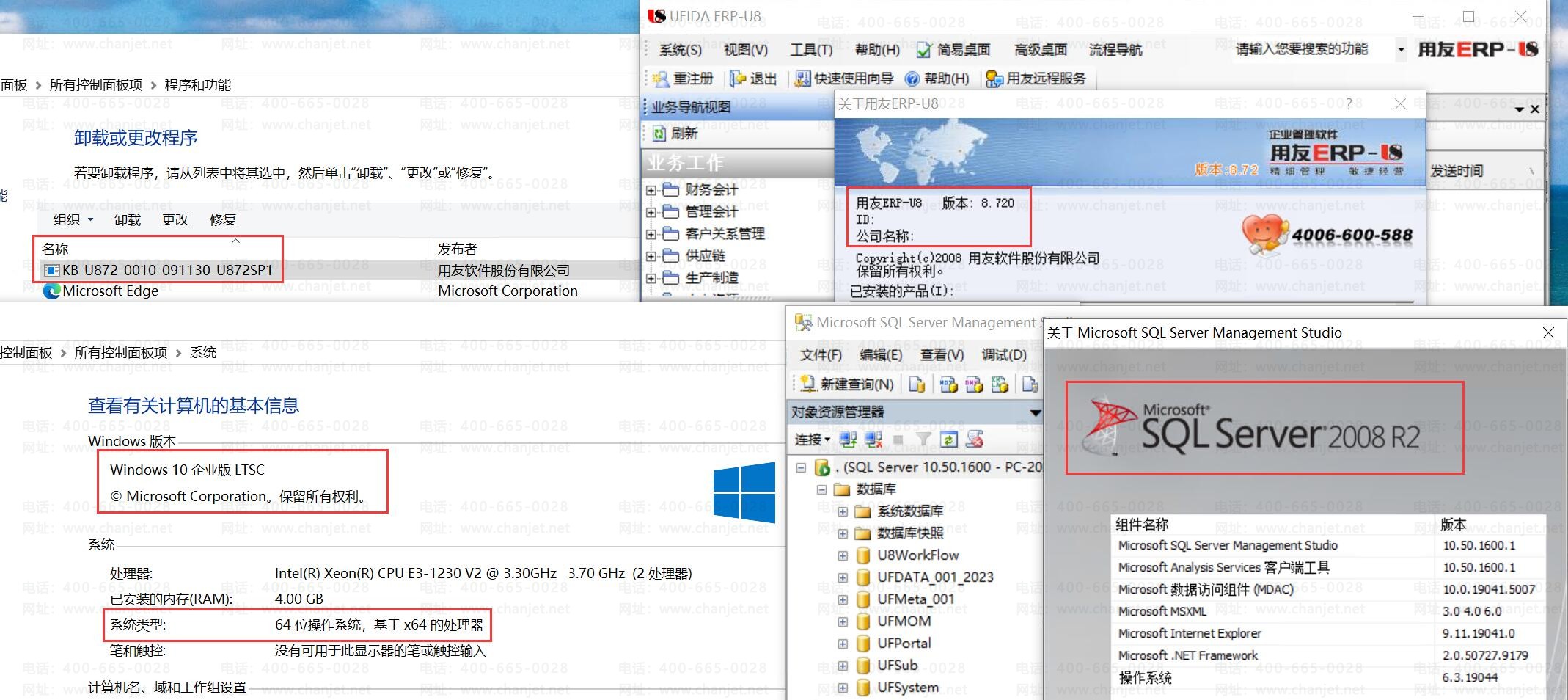Launch 用友远程服务 remote service
The width and height of the screenshot is (1568, 700).
click(x=1036, y=79)
